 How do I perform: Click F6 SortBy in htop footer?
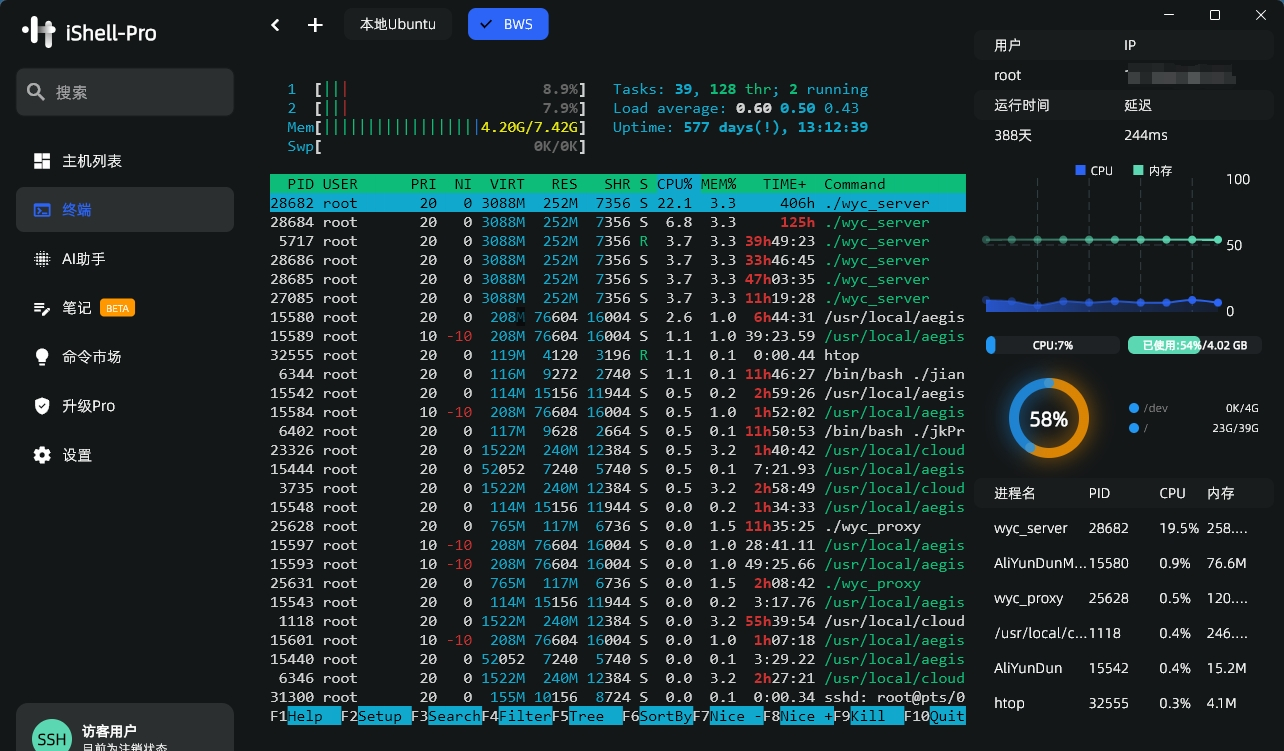[x=657, y=716]
